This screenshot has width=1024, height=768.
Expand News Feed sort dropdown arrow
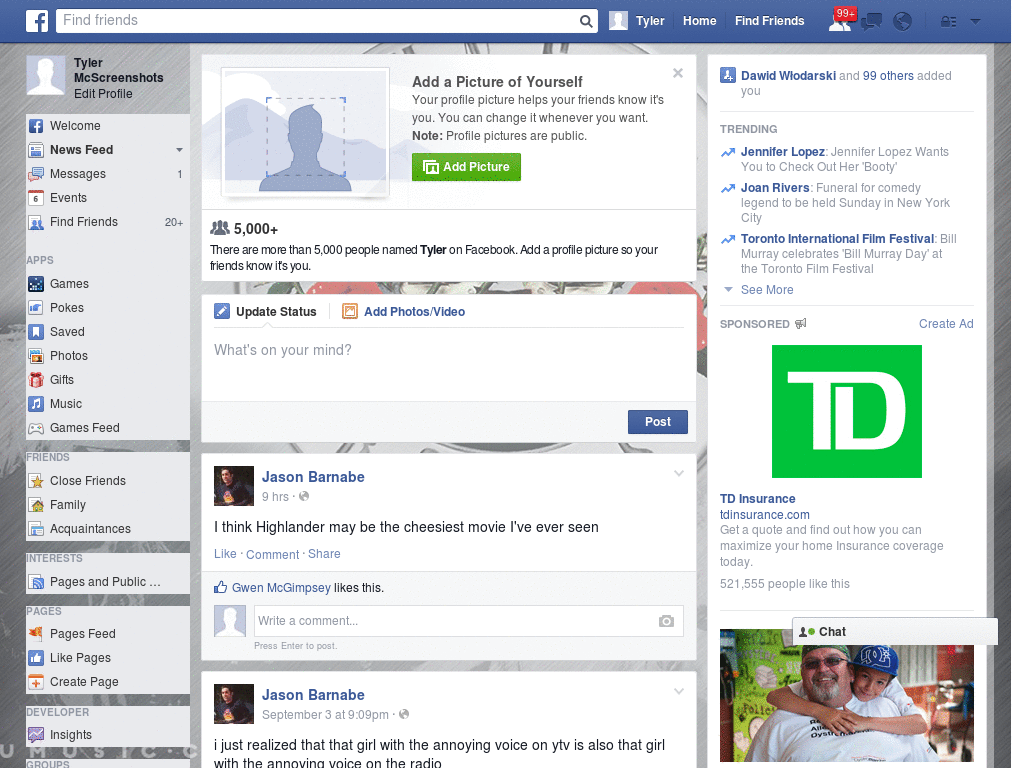pos(179,150)
